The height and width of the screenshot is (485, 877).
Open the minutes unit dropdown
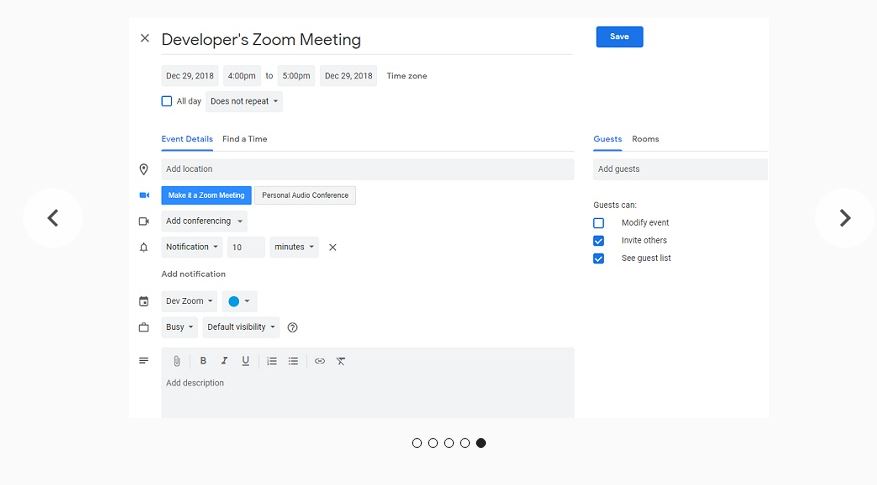[x=294, y=247]
